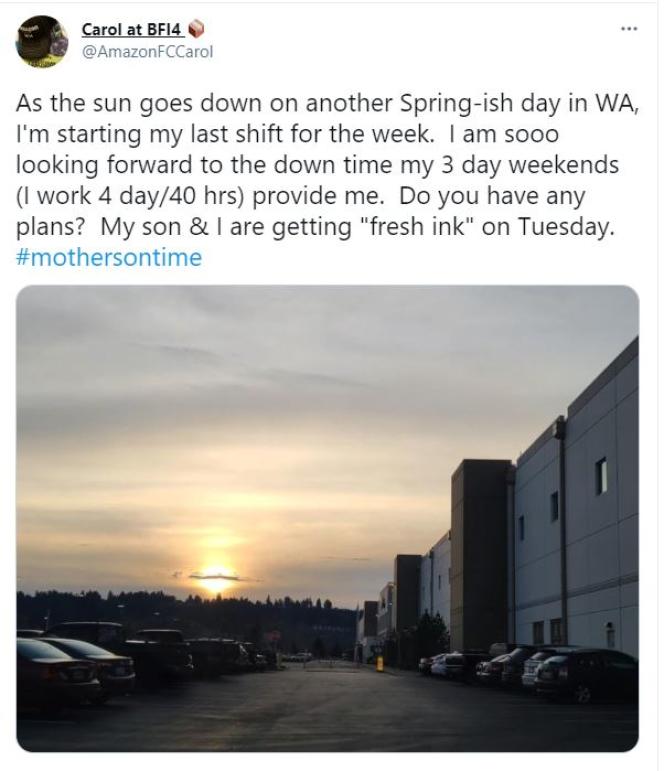Viewport: 664px width, 771px height.
Task: Open the tweet's three-dot more options menu
Action: 628,28
